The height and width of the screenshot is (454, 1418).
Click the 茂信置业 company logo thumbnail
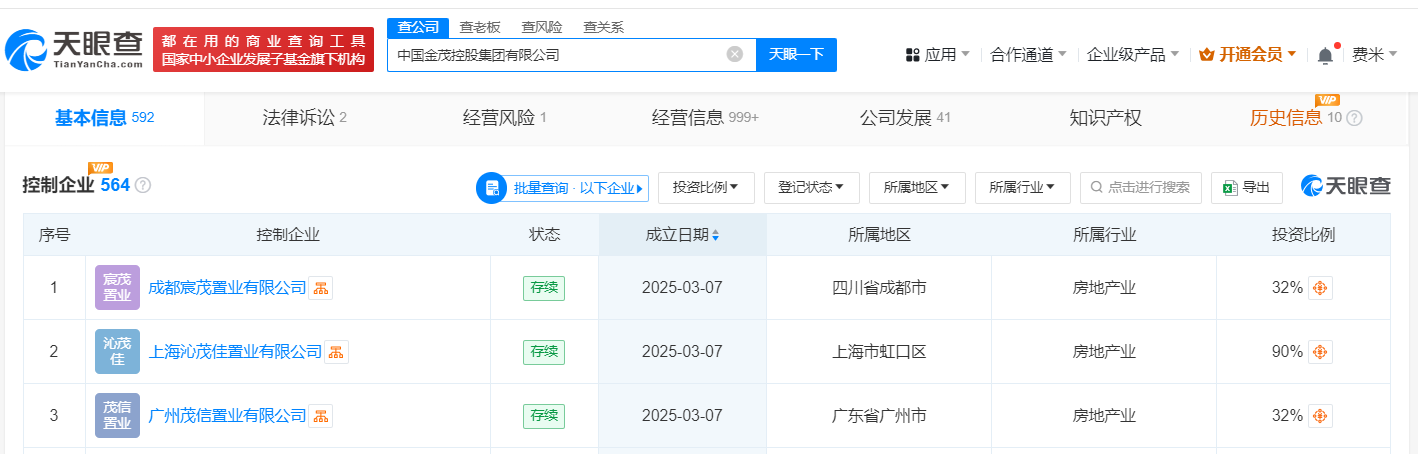pyautogui.click(x=117, y=415)
